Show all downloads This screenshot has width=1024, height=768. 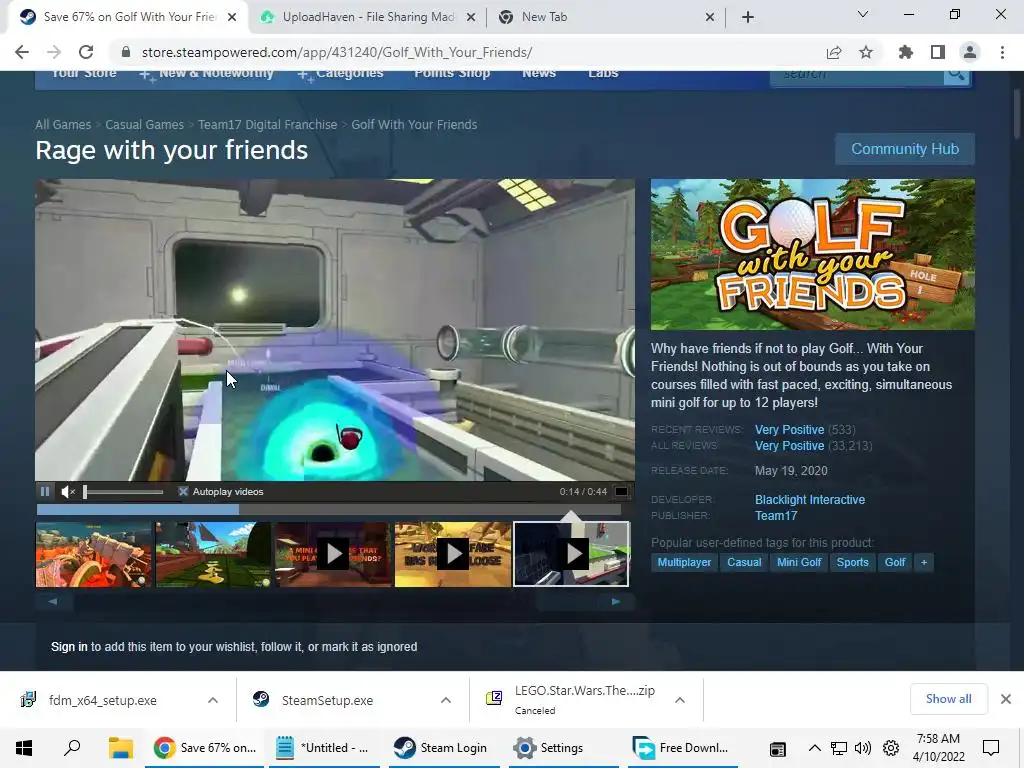[948, 699]
